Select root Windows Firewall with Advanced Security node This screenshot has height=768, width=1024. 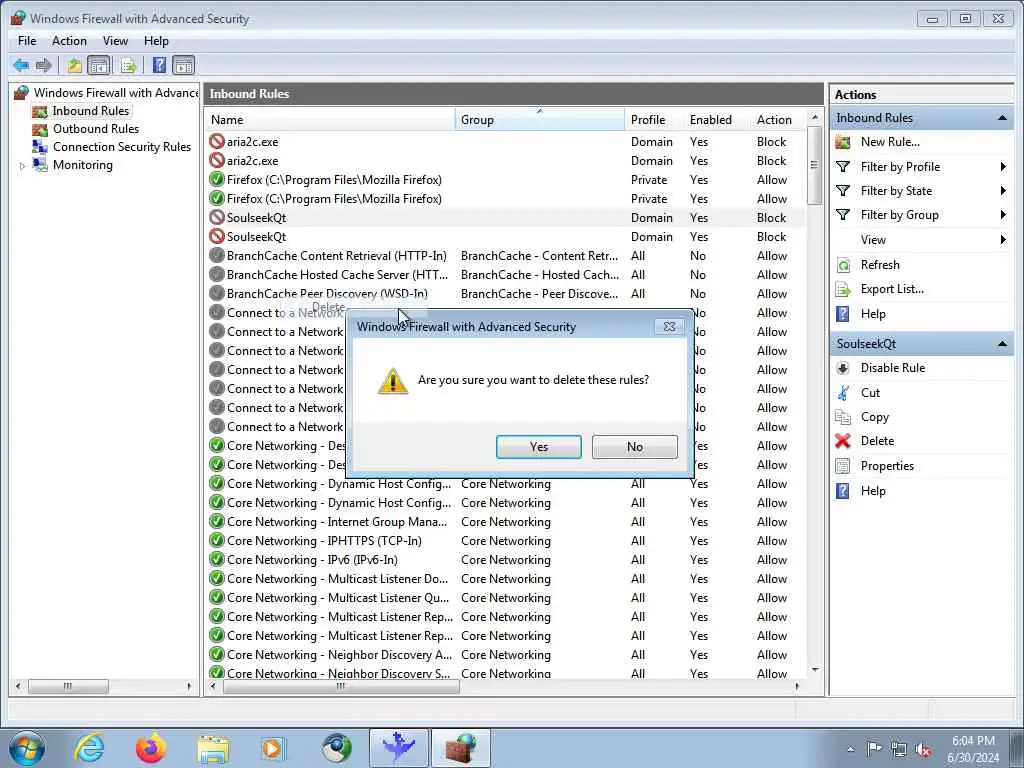pyautogui.click(x=115, y=93)
